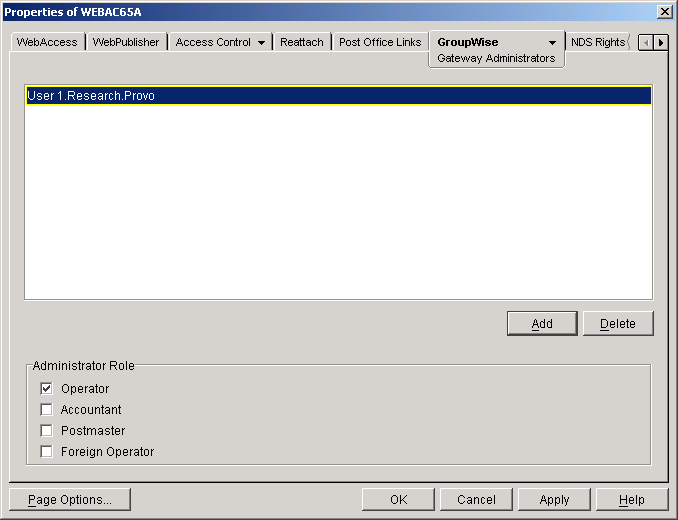This screenshot has height=520, width=678.
Task: Click the Delete administrator button
Action: (x=618, y=323)
